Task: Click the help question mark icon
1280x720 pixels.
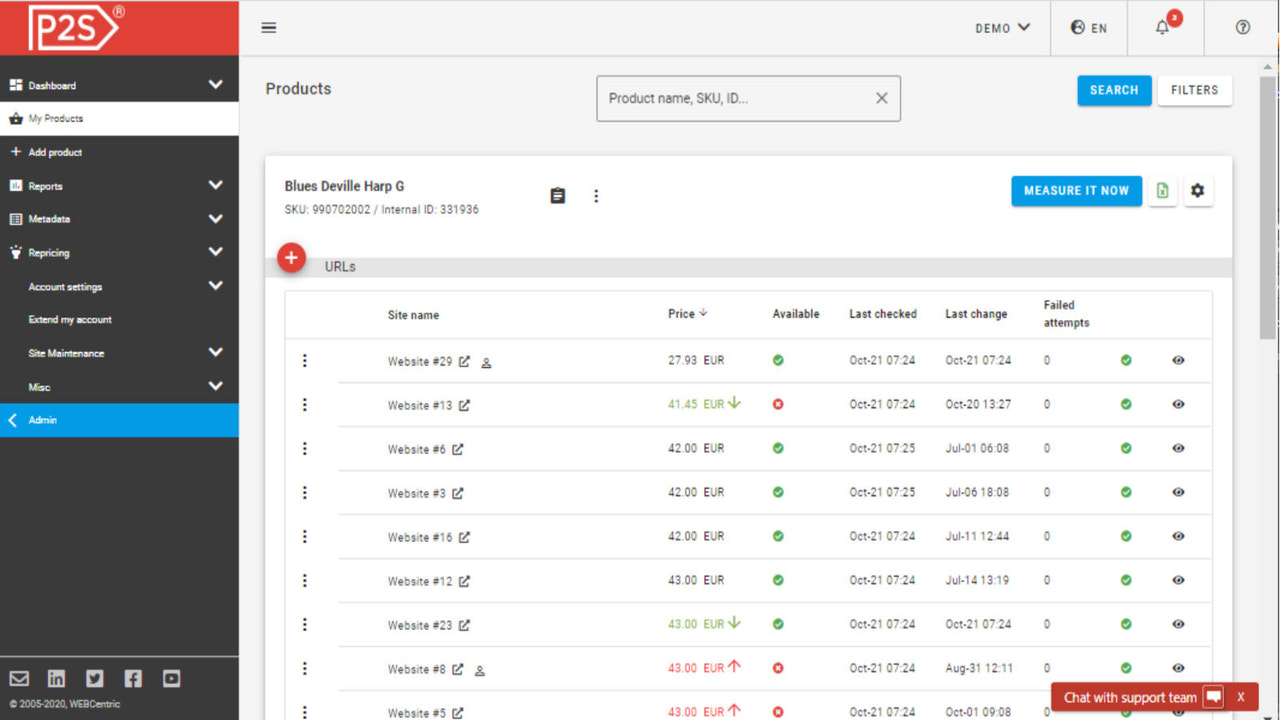Action: click(x=1242, y=28)
